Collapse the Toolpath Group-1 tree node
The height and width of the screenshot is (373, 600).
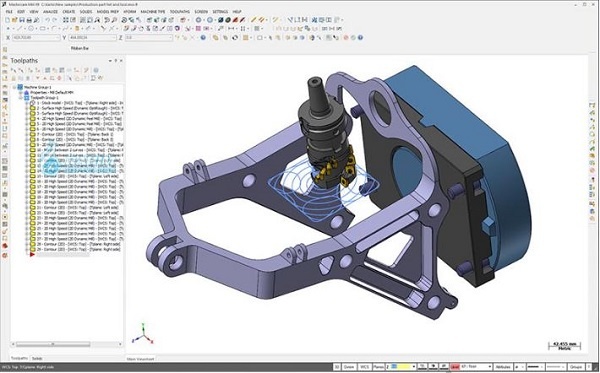point(21,98)
